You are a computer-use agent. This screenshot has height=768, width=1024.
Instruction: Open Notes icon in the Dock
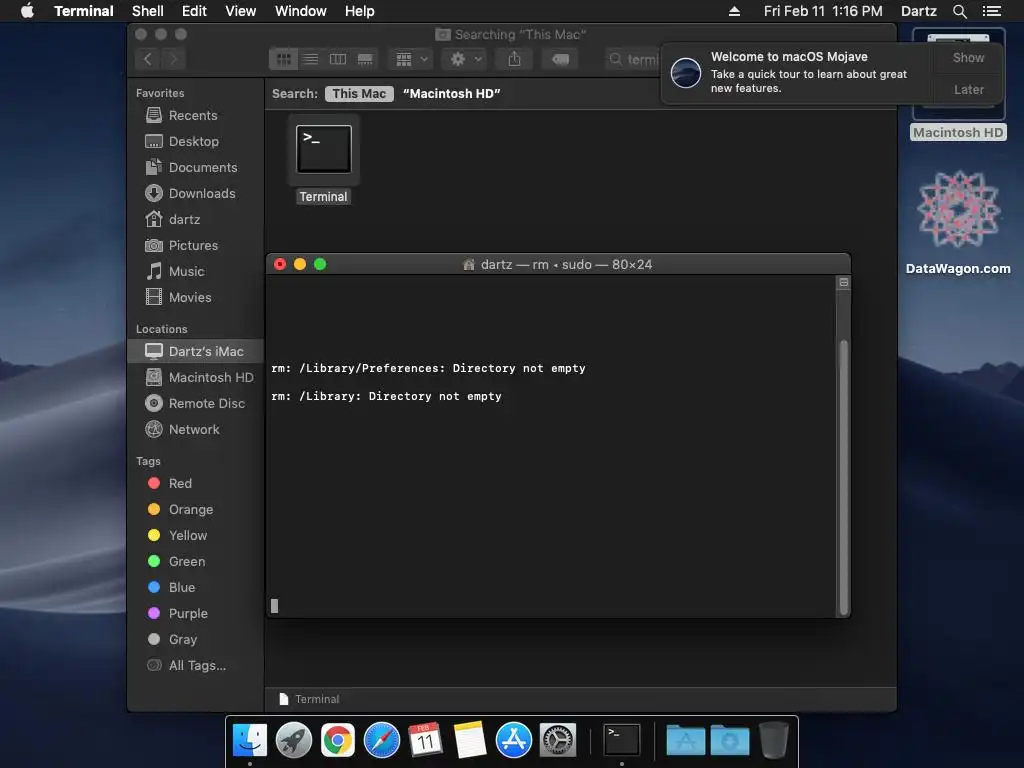[470, 740]
